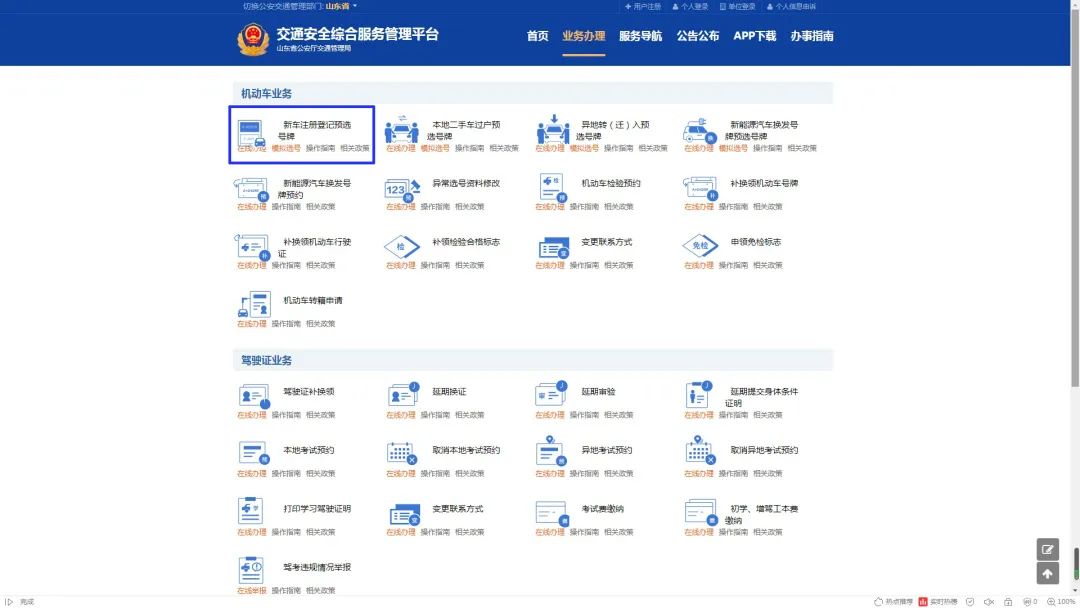1080x608 pixels.
Task: Open the 异地转(迁)入预选号牌 icon
Action: 553,129
